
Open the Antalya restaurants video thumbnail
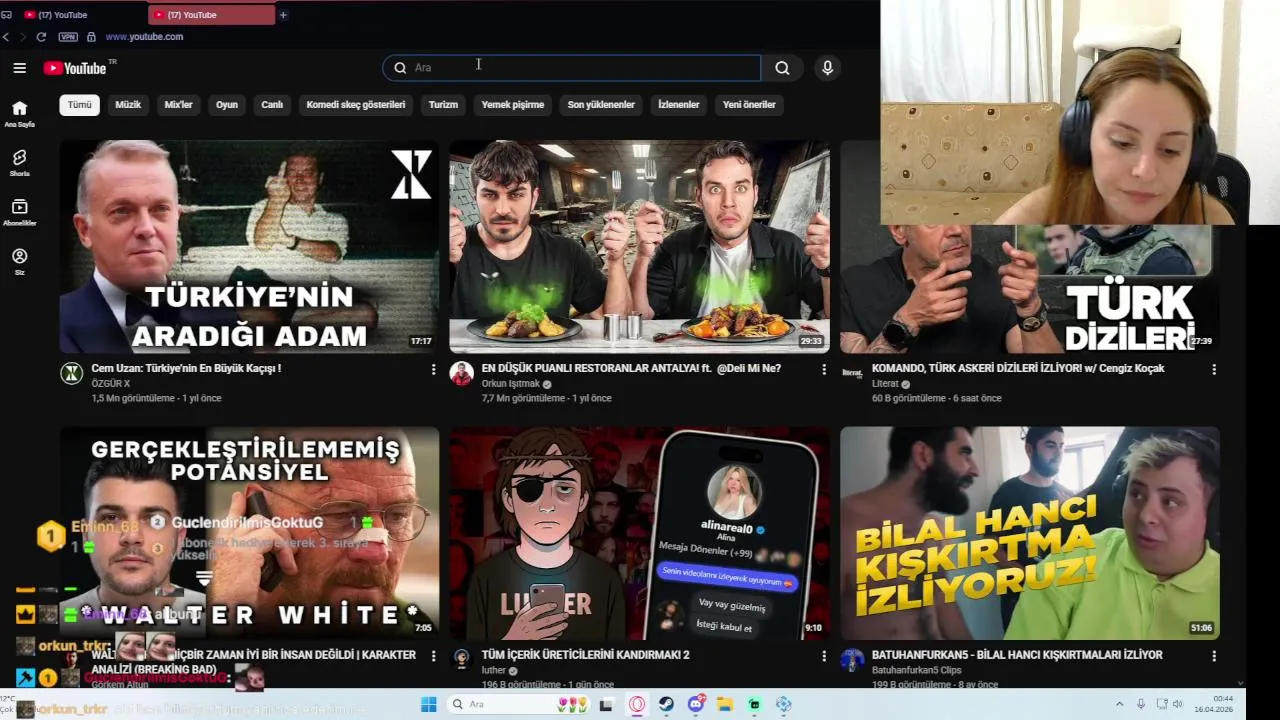[639, 246]
